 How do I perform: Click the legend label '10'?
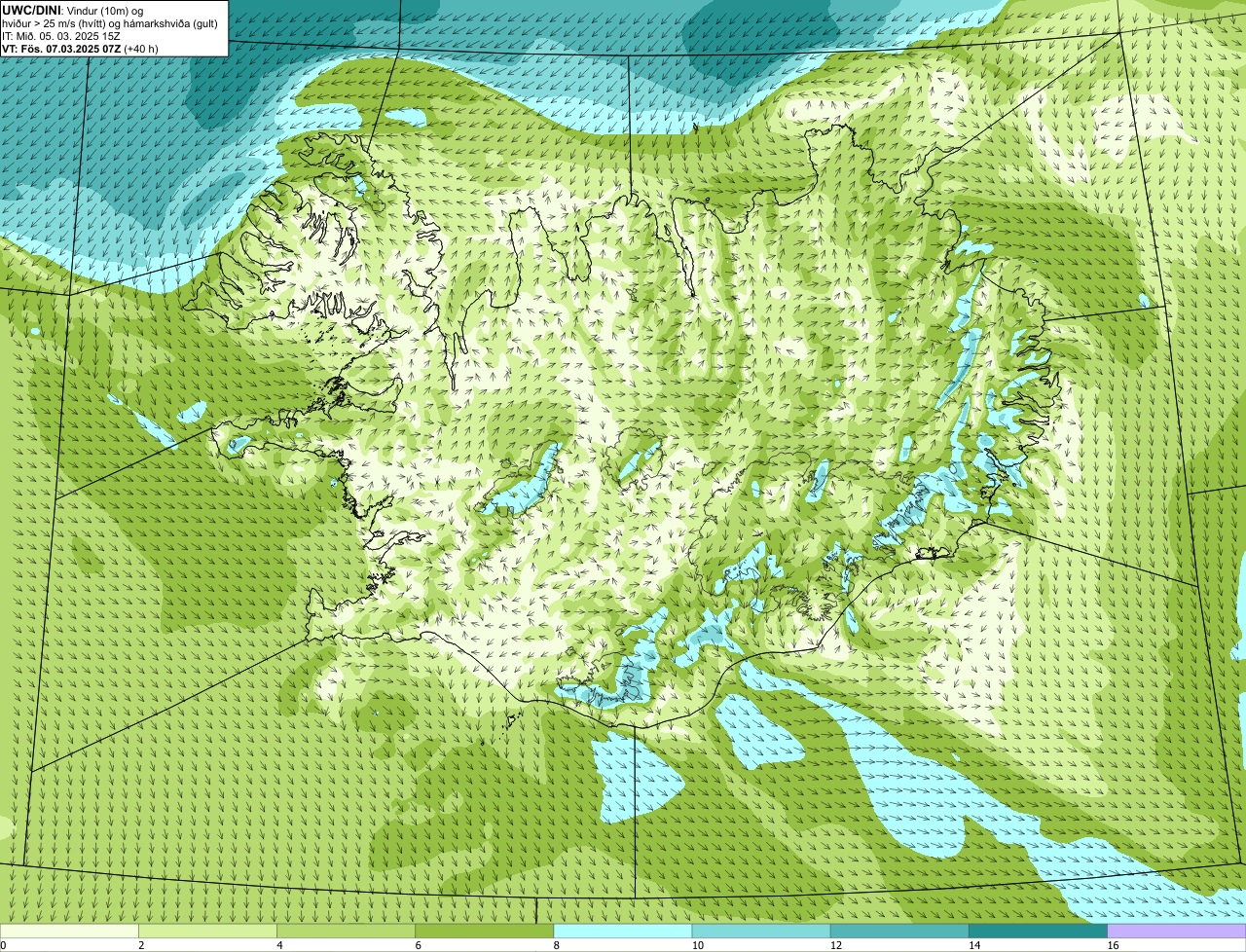[x=697, y=945]
